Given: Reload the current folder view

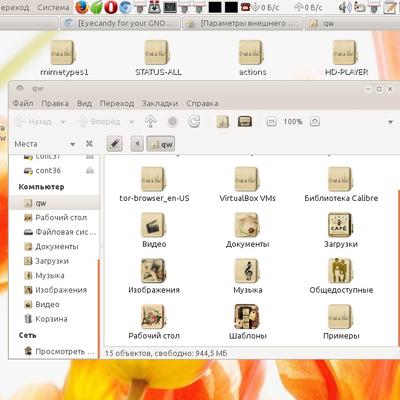Looking at the screenshot, I should [194, 122].
